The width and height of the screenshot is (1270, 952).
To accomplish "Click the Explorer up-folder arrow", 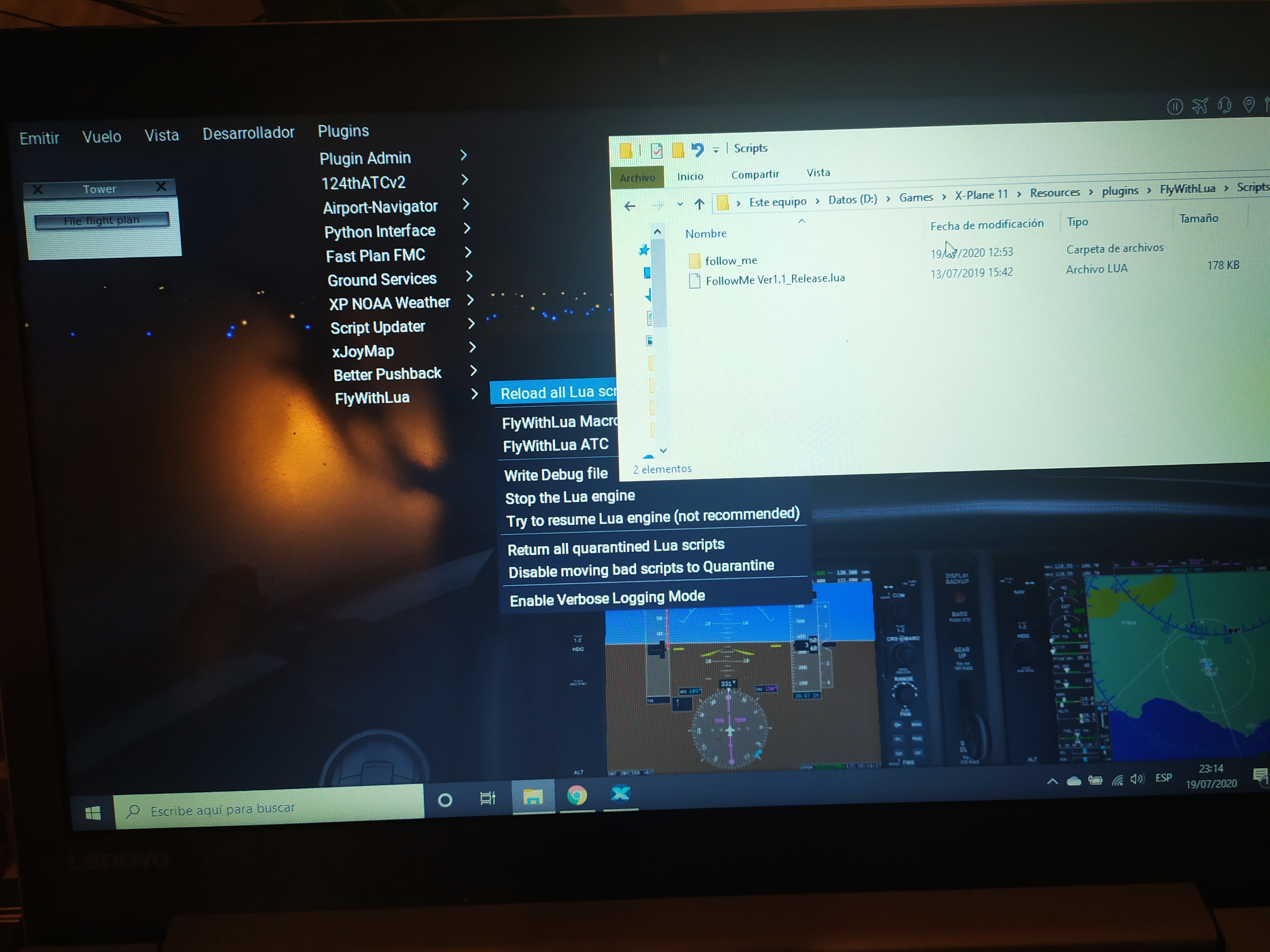I will point(699,204).
